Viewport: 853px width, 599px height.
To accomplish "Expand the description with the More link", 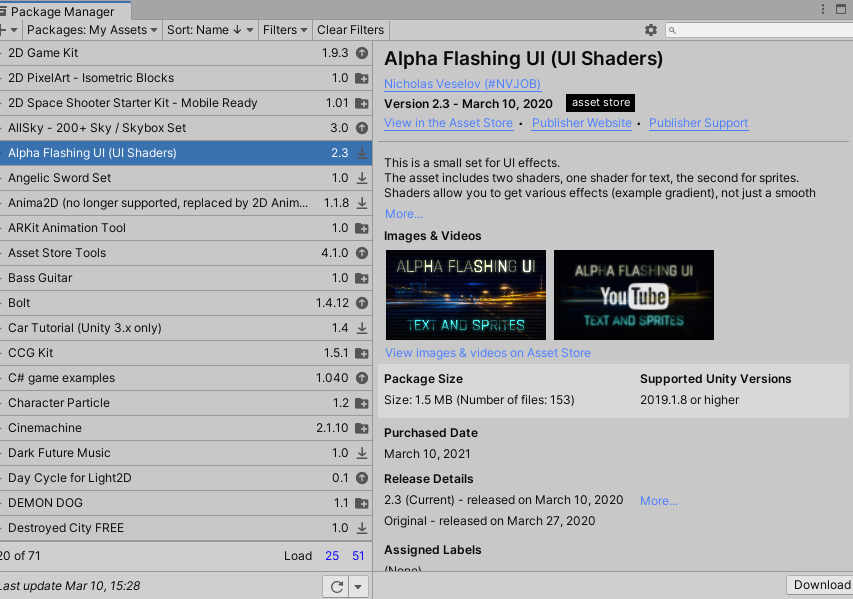I will (x=404, y=214).
